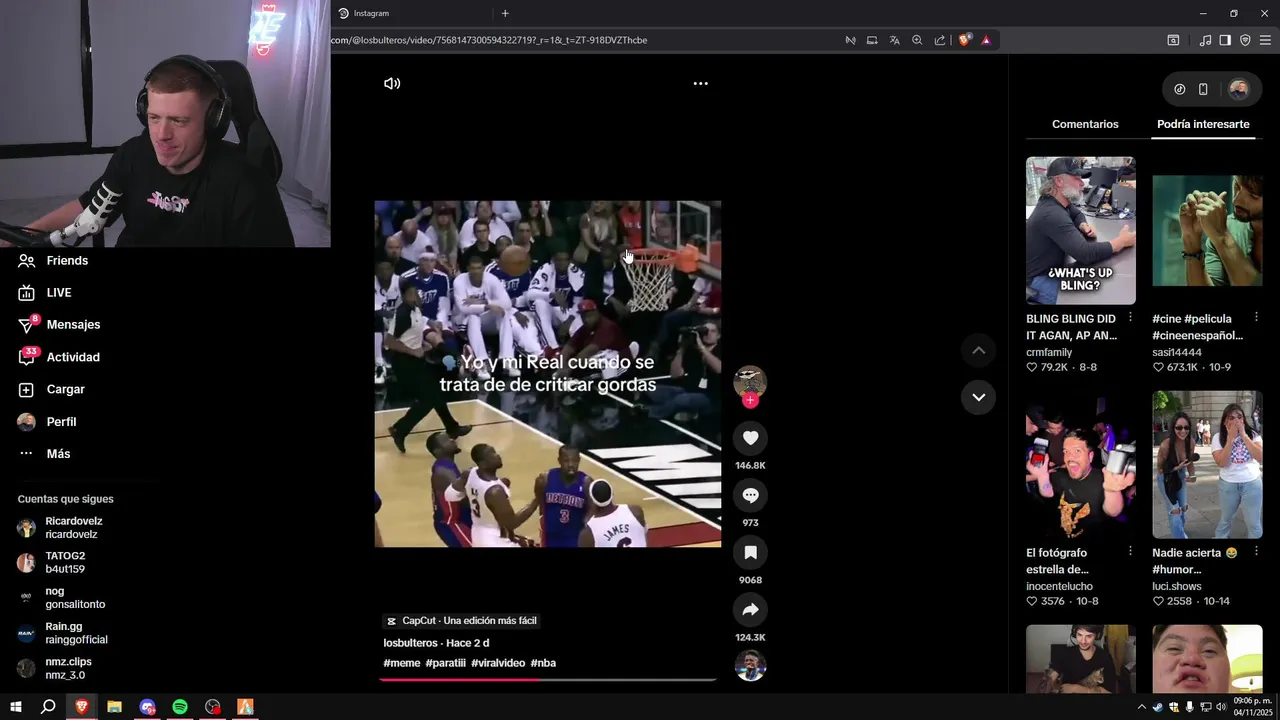Open the Brave Shields lion icon
Viewport: 1280px width, 720px height.
click(x=964, y=40)
